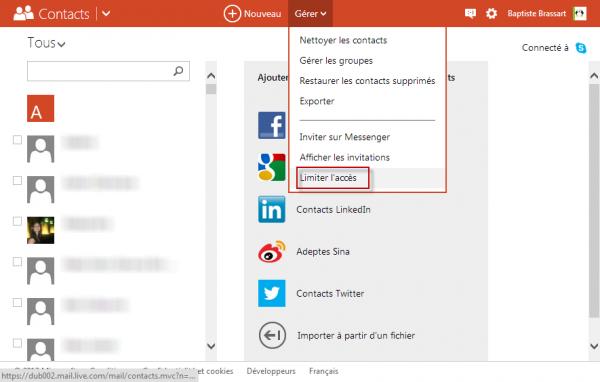
Task: Click the search magnifier icon
Action: click(178, 71)
